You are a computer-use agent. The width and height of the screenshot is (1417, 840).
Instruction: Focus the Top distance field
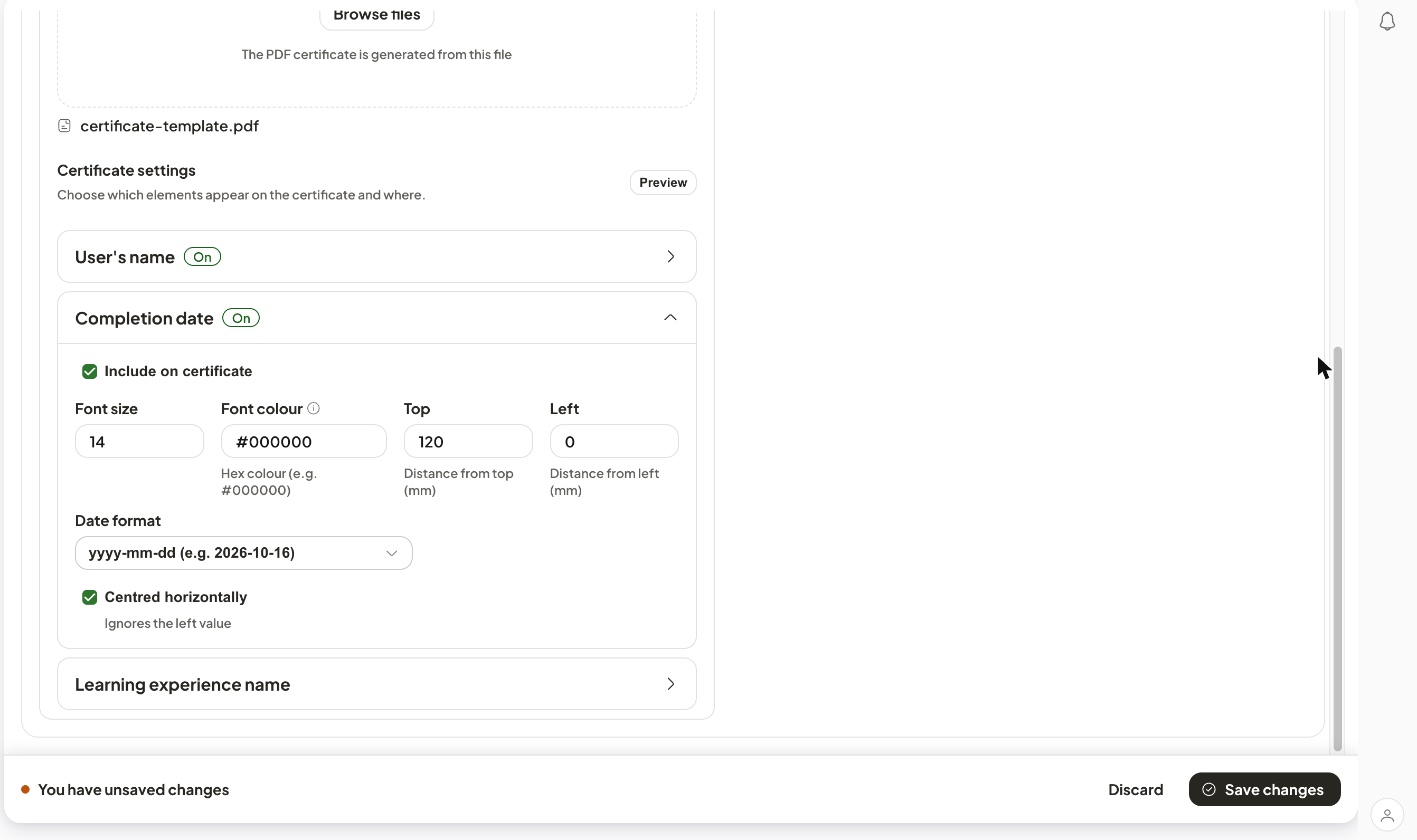point(468,441)
